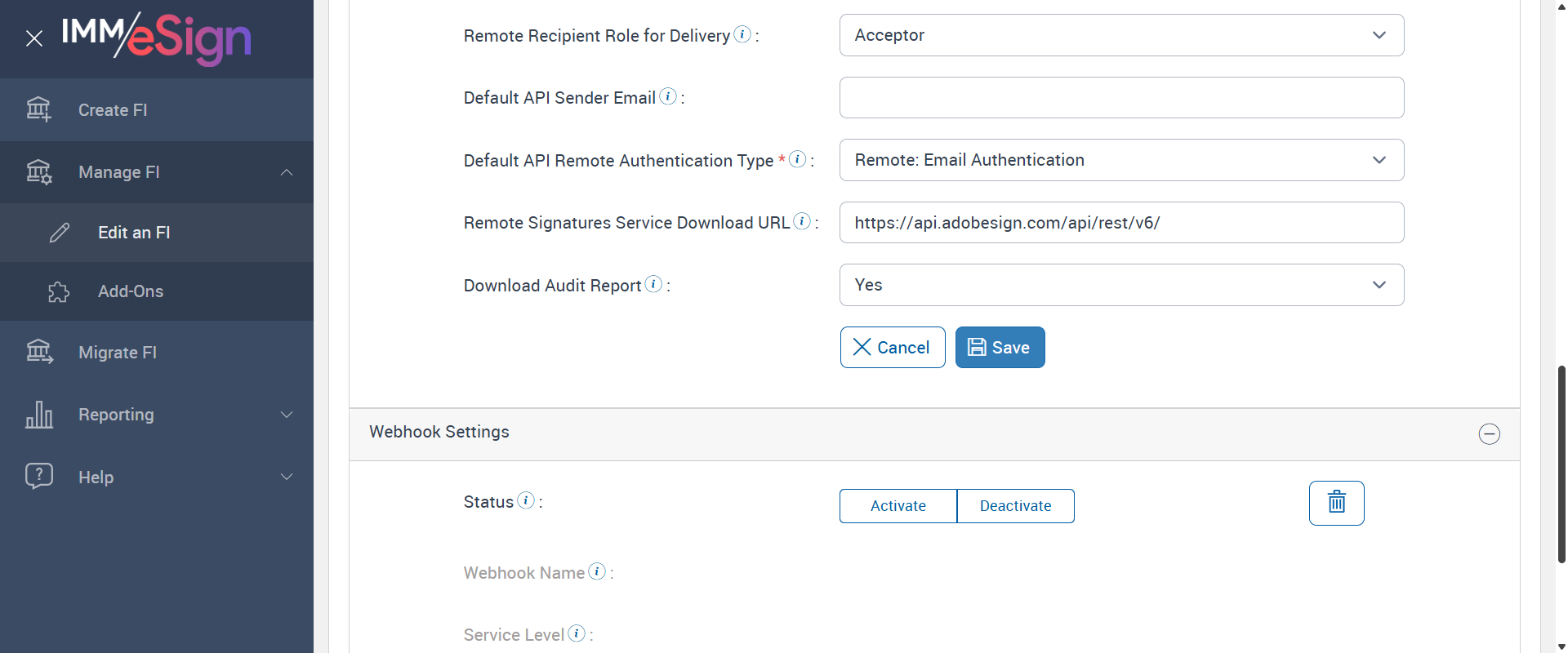
Task: Click info icon next to Download Audit Report
Action: pos(653,284)
